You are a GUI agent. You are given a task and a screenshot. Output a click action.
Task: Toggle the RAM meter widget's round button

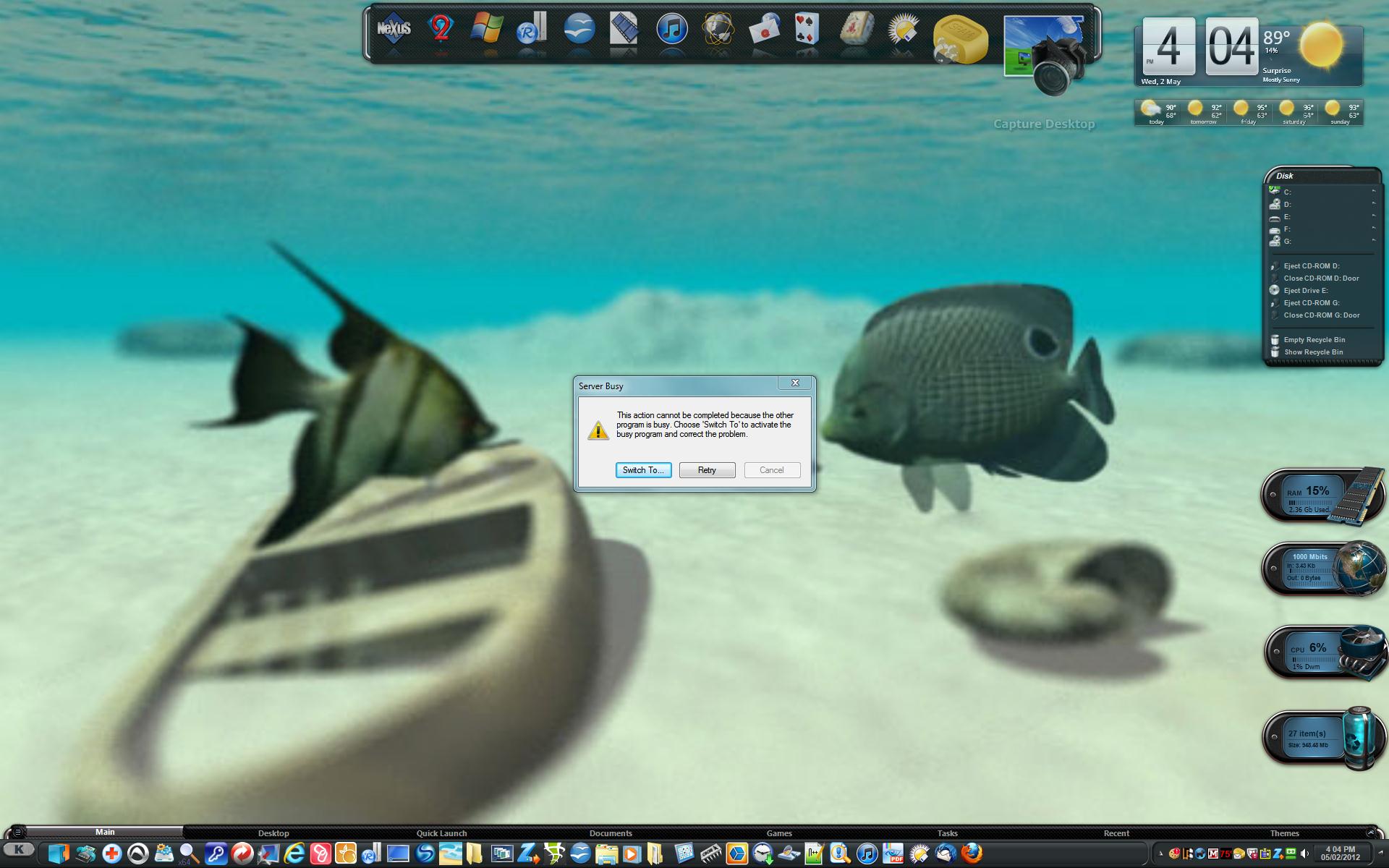1273,495
